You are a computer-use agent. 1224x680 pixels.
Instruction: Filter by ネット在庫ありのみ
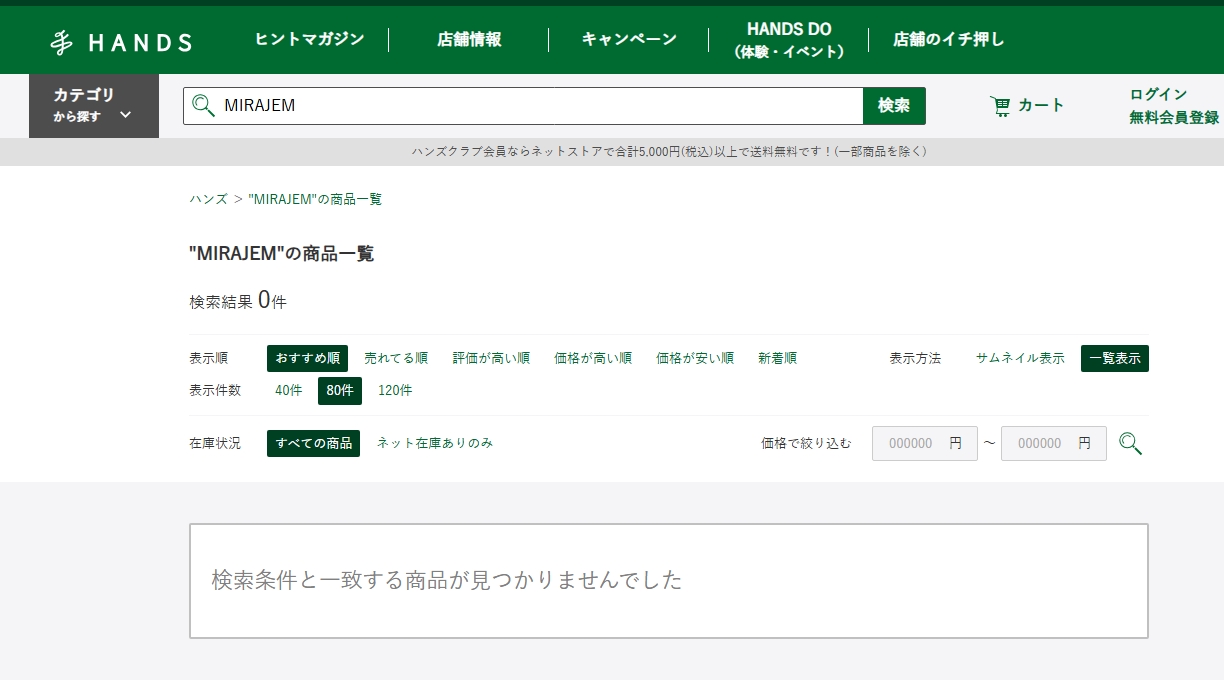point(434,443)
